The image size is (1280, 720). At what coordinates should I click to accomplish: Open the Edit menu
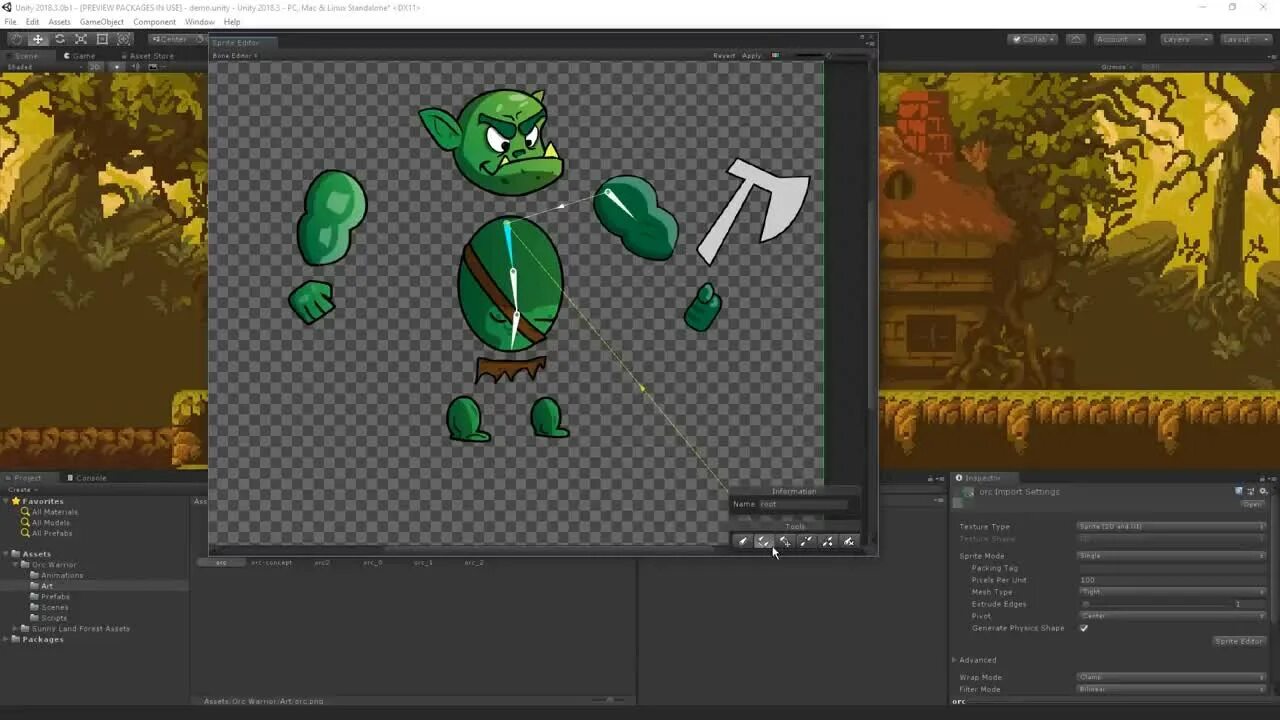click(33, 22)
